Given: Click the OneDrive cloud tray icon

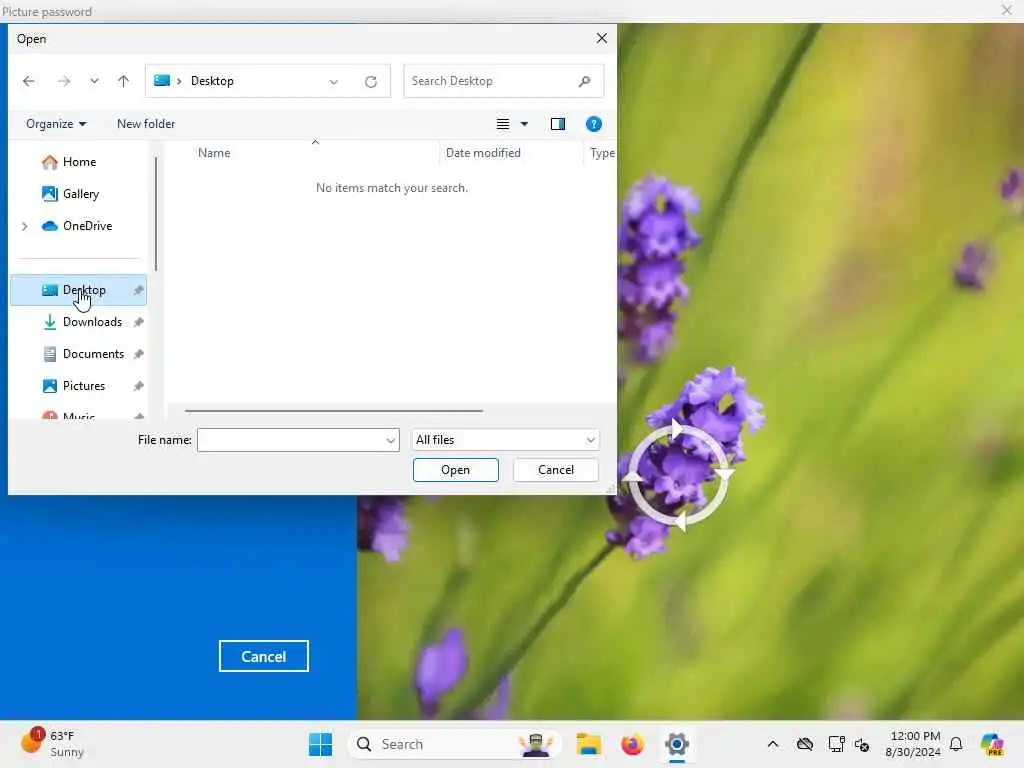Looking at the screenshot, I should pos(805,744).
